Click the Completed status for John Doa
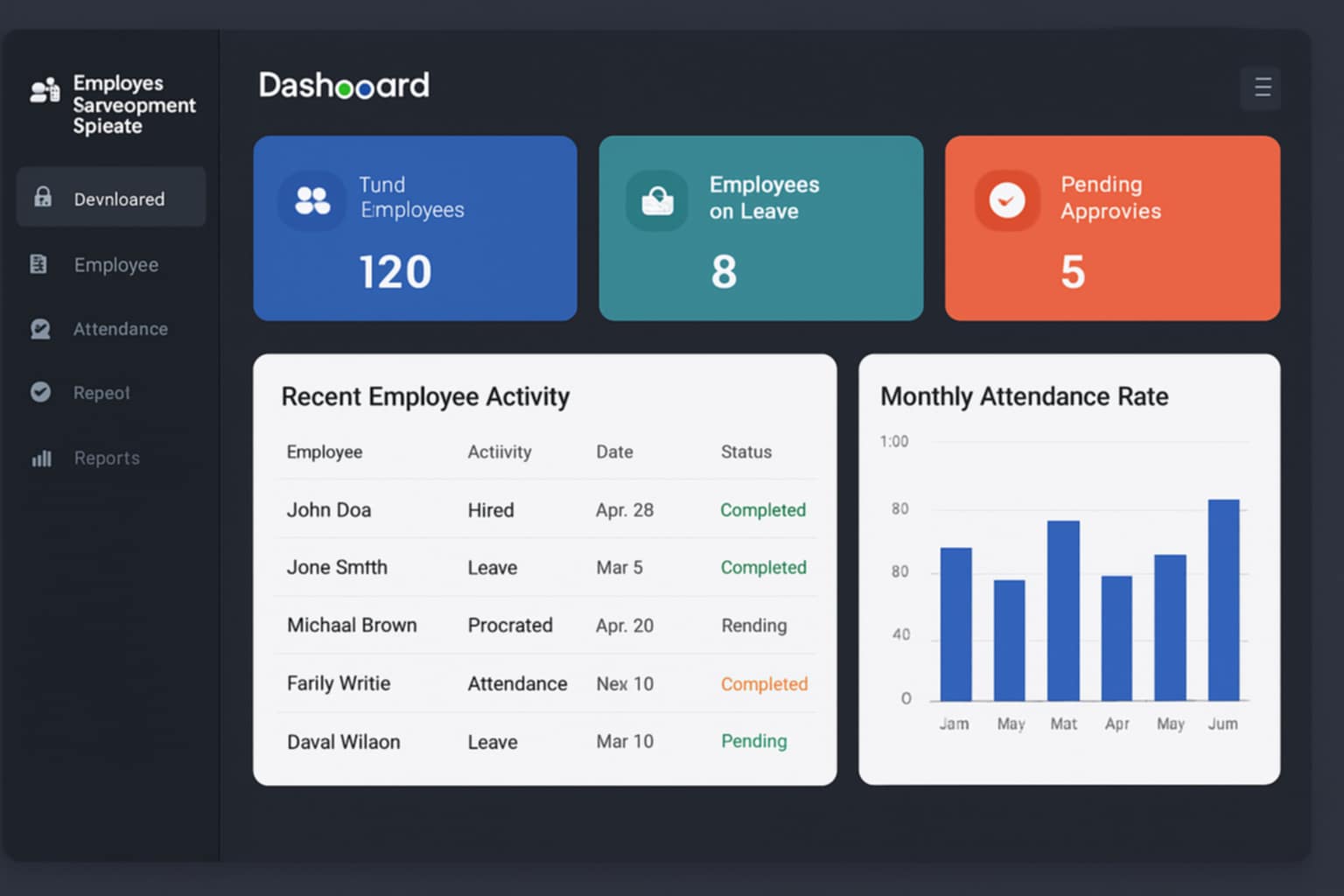The width and height of the screenshot is (1344, 896). tap(763, 510)
